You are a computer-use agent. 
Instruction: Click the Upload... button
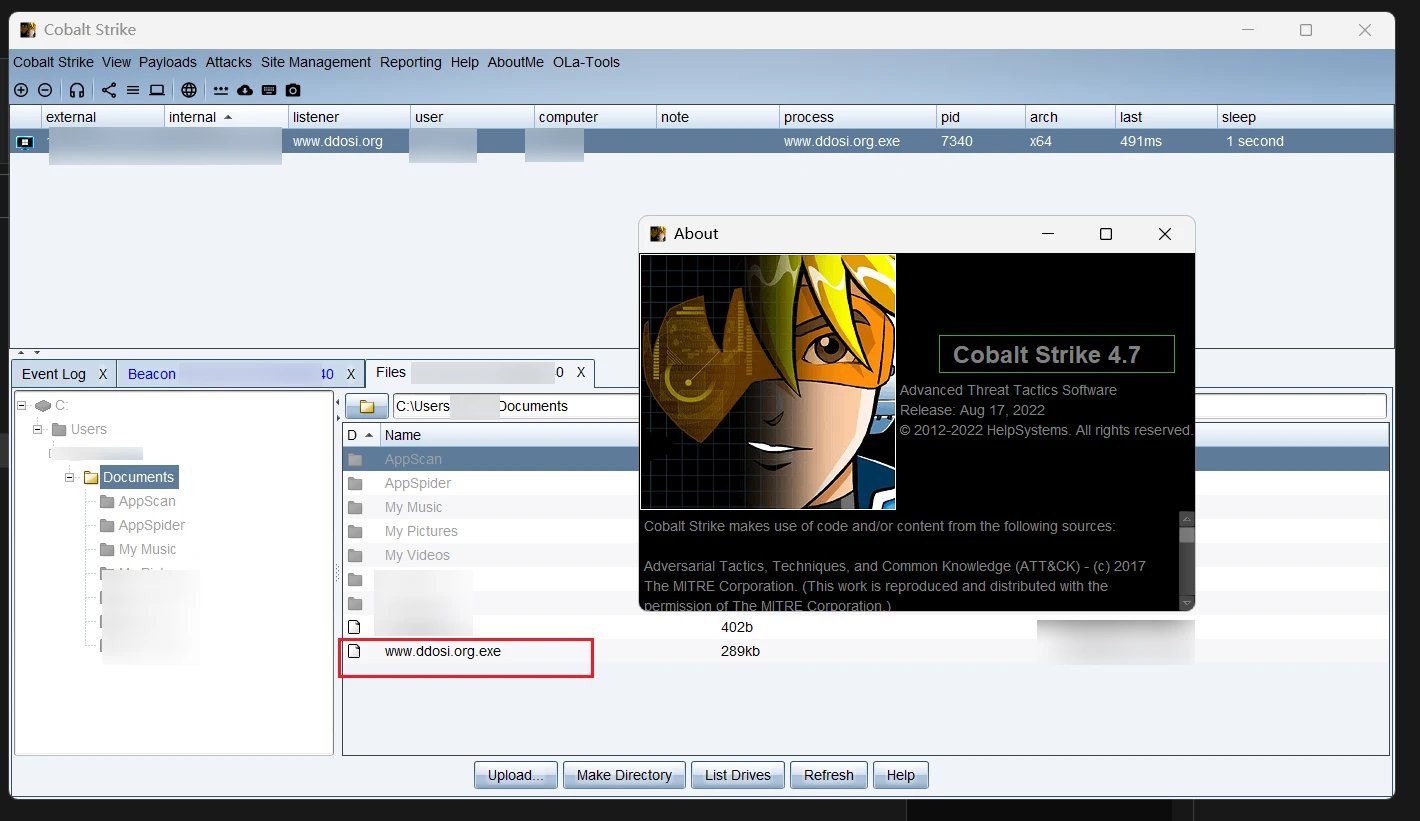tap(516, 775)
